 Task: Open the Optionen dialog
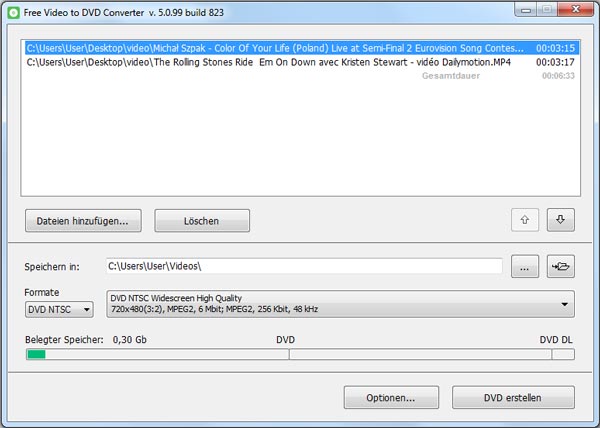click(x=391, y=397)
